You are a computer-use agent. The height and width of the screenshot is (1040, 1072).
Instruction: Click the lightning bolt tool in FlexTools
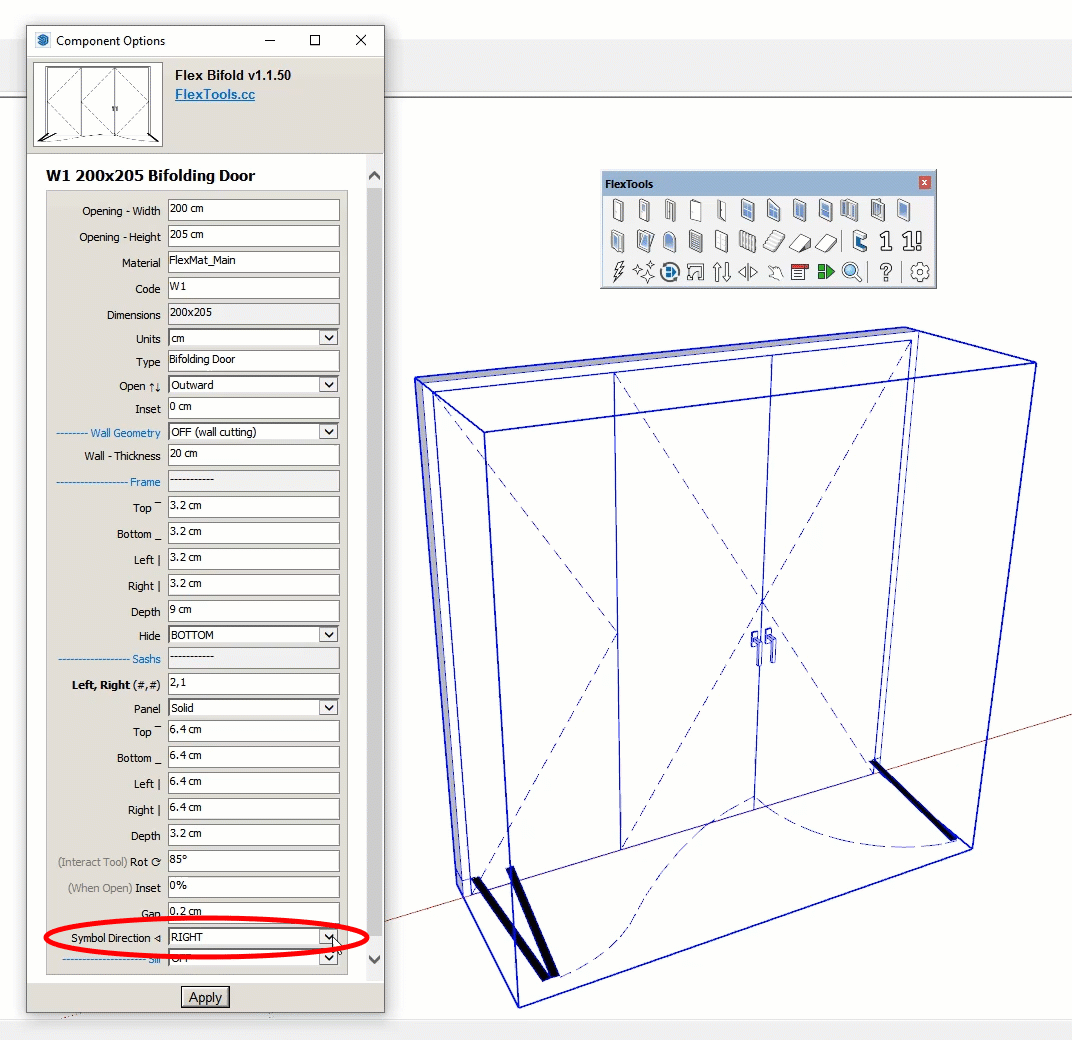618,272
